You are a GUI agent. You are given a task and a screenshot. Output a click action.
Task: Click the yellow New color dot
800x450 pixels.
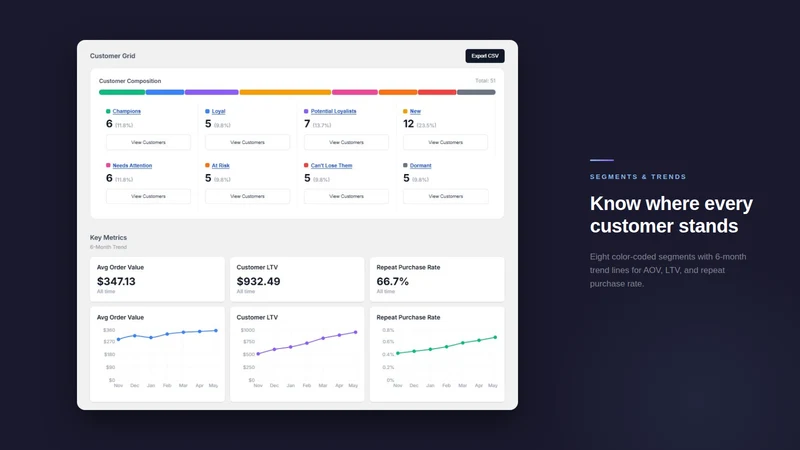pos(405,111)
